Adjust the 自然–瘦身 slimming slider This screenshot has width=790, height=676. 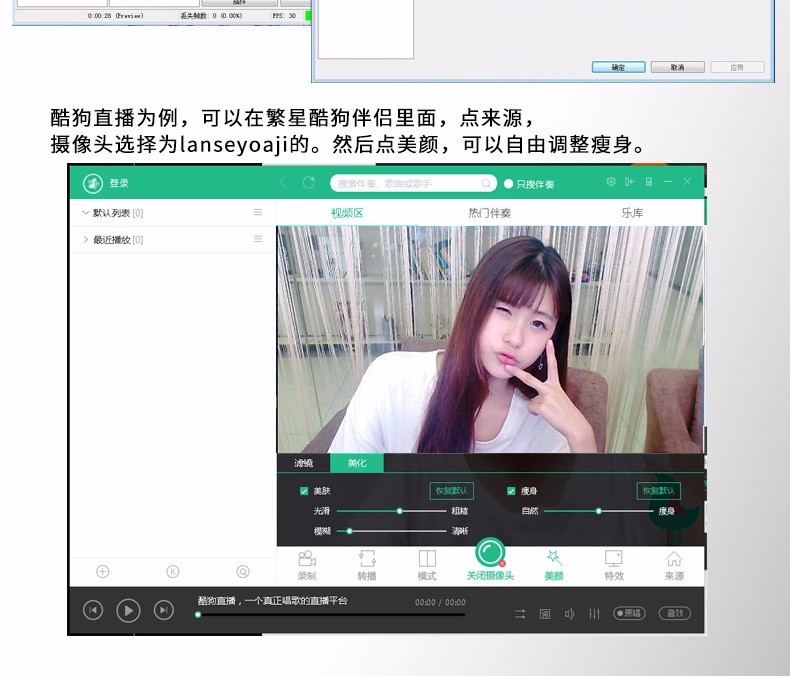pos(599,511)
